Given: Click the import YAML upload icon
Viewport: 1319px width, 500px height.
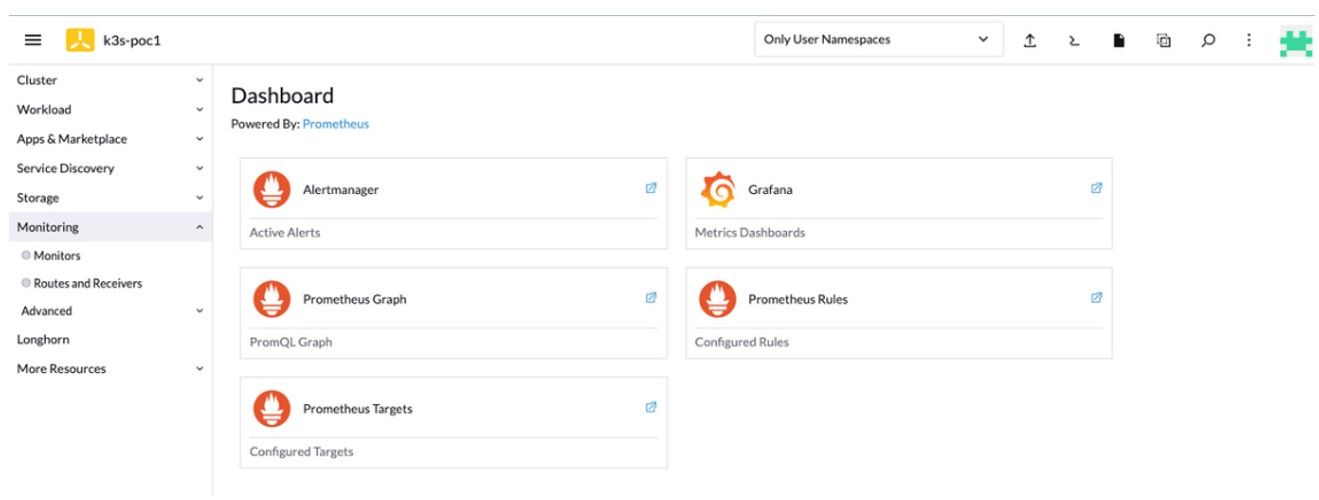Looking at the screenshot, I should (x=1029, y=40).
